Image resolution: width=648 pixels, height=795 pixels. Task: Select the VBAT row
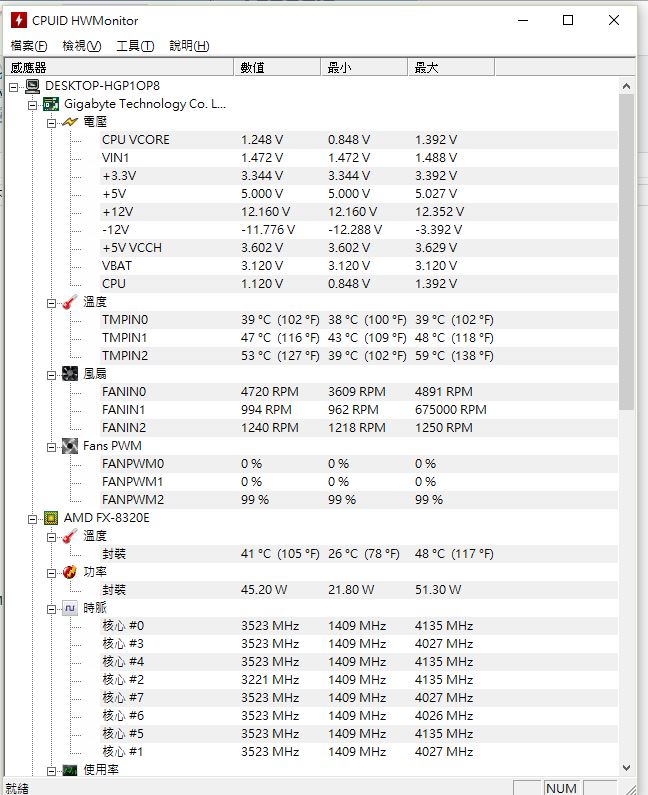pos(358,266)
